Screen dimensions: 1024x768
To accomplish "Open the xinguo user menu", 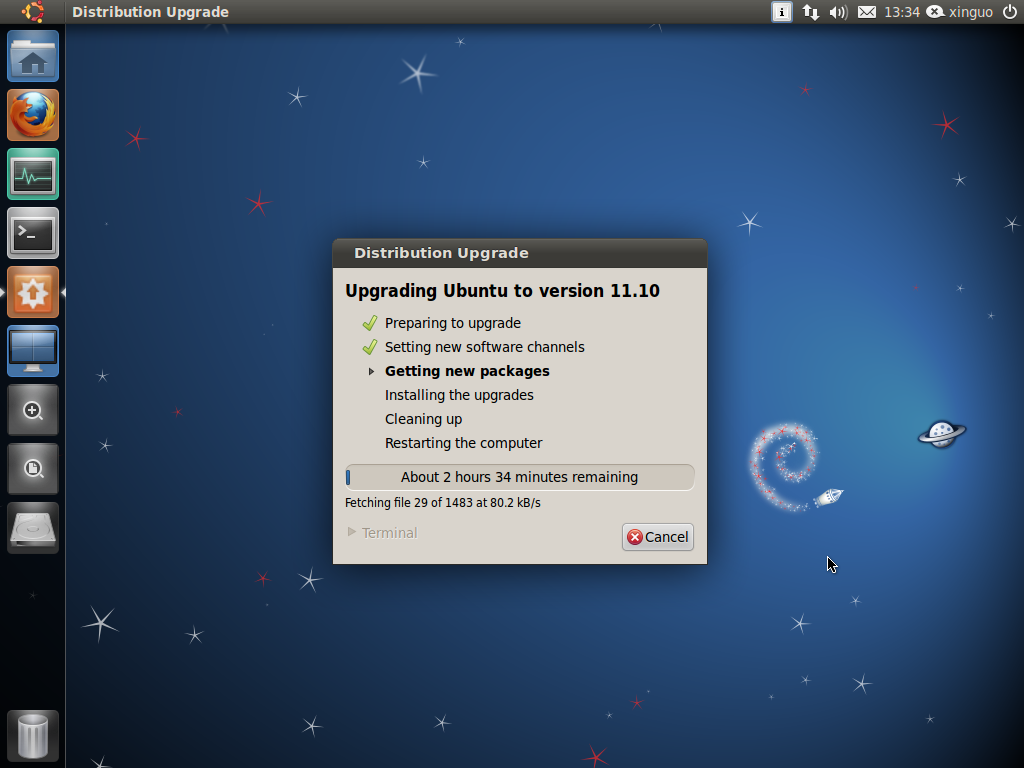I will pos(960,12).
